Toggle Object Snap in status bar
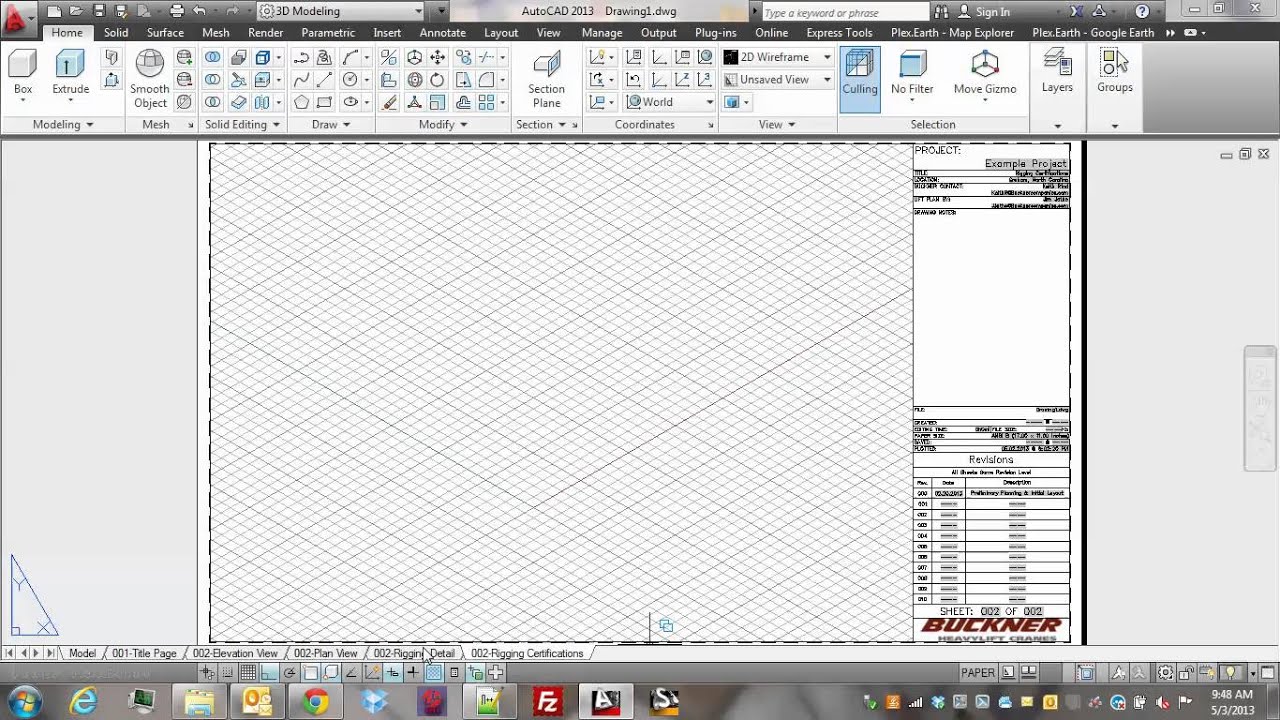1280x720 pixels. [310, 673]
